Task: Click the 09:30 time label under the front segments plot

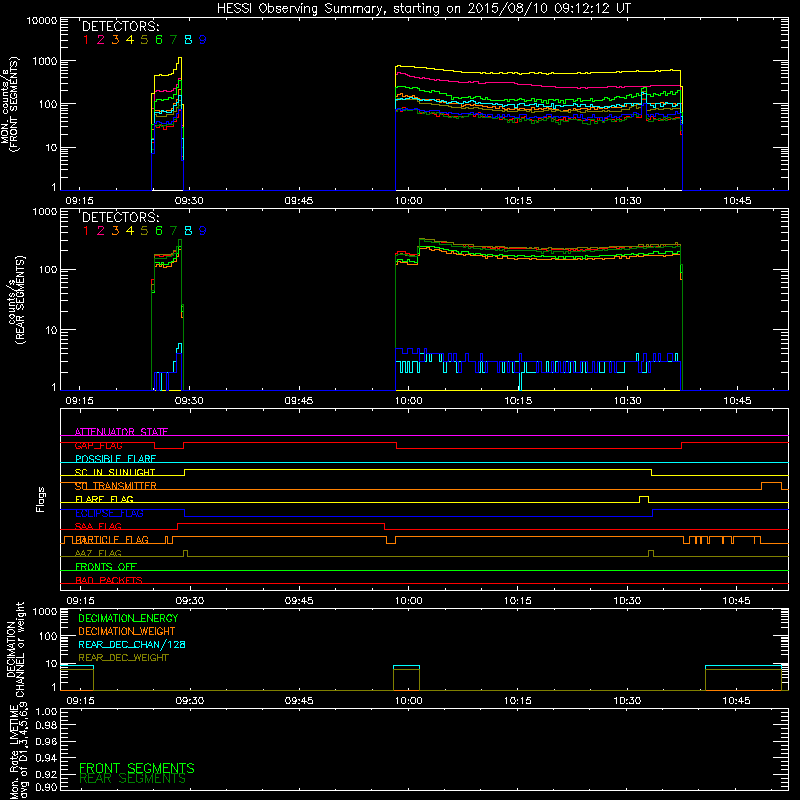Action: click(189, 201)
